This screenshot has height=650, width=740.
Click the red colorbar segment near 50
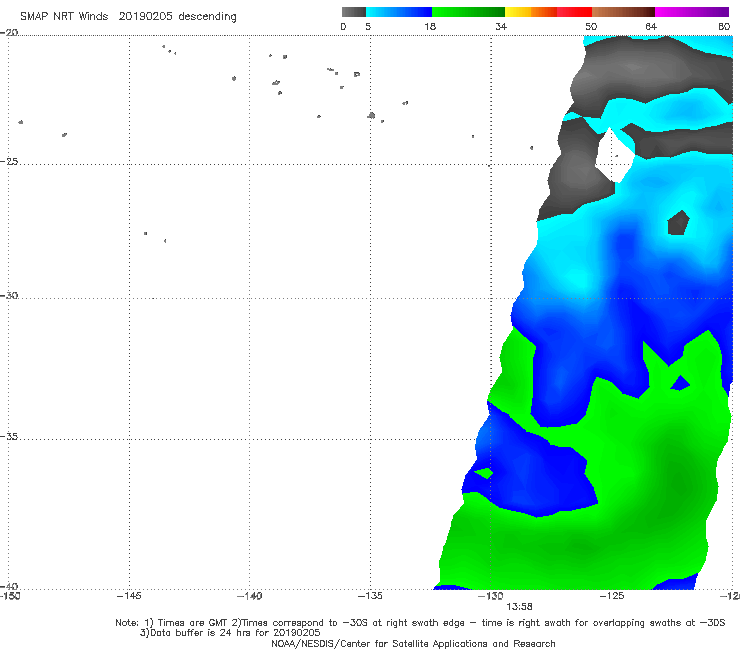pos(574,12)
